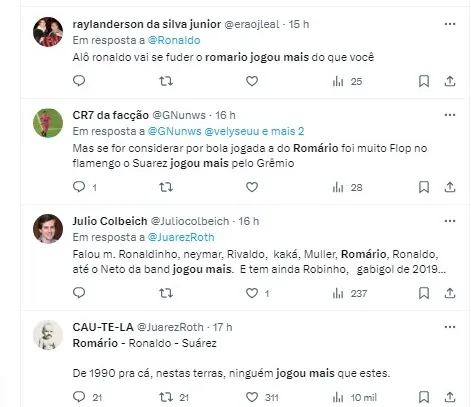
Task: Share Julio Colbeich's tweet
Action: point(450,293)
